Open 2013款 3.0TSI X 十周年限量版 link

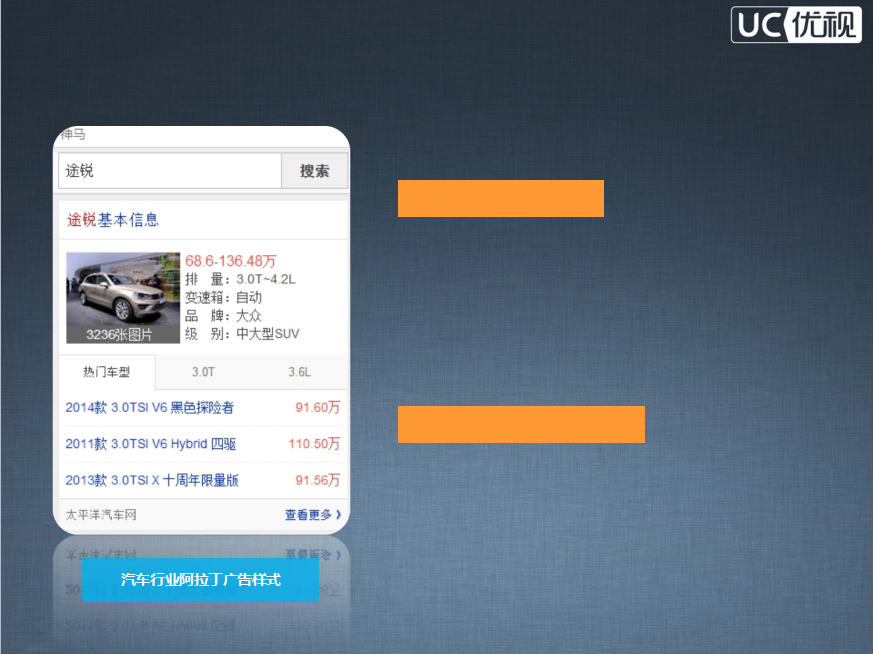pos(152,480)
